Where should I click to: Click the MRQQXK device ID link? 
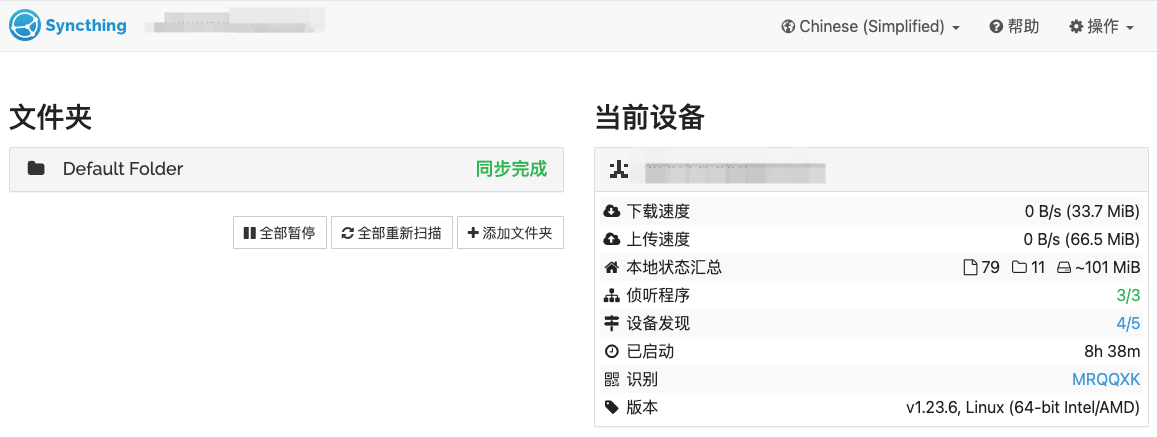pyautogui.click(x=1106, y=379)
